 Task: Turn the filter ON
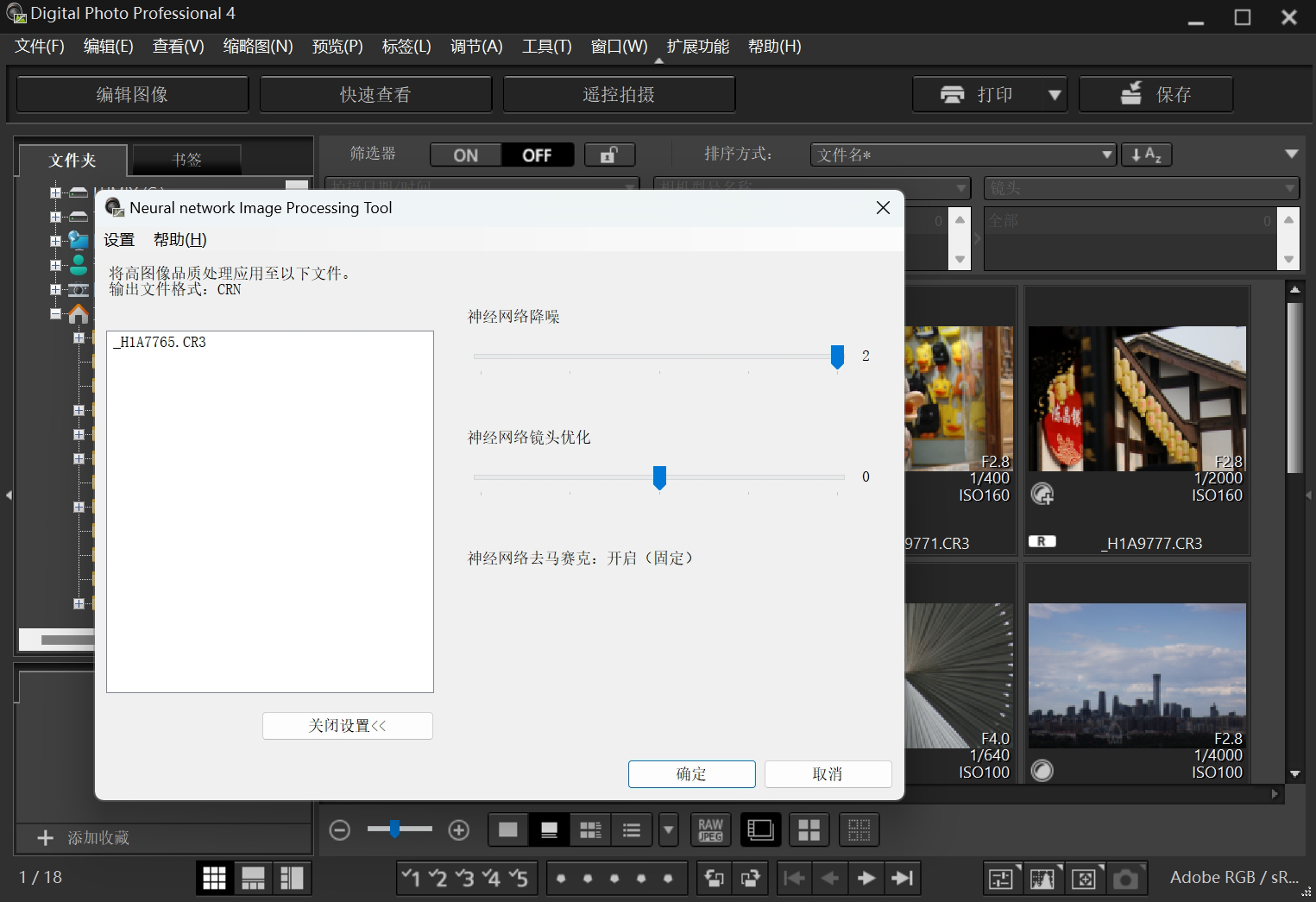coord(466,155)
